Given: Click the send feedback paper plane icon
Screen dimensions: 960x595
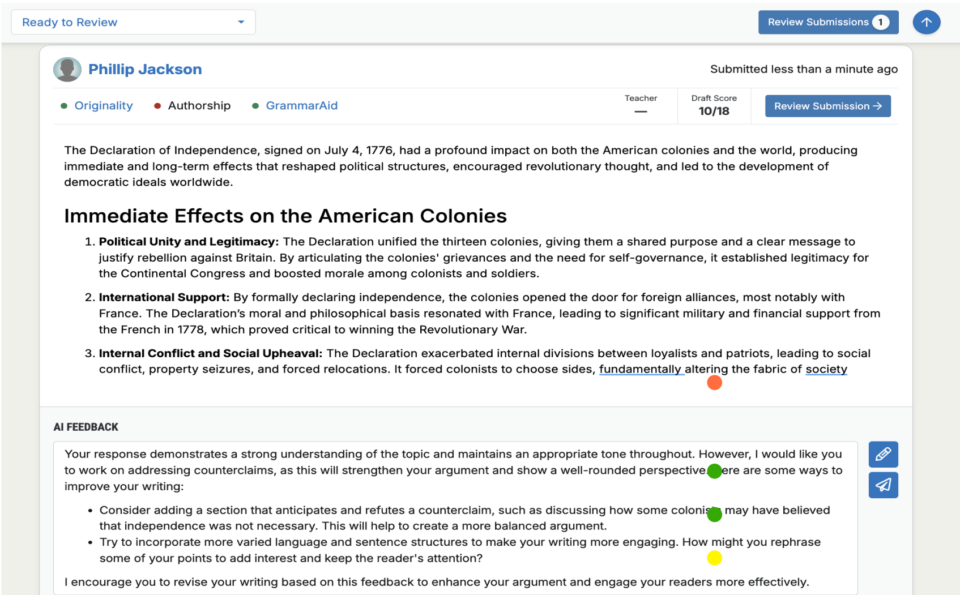Looking at the screenshot, I should (x=883, y=485).
